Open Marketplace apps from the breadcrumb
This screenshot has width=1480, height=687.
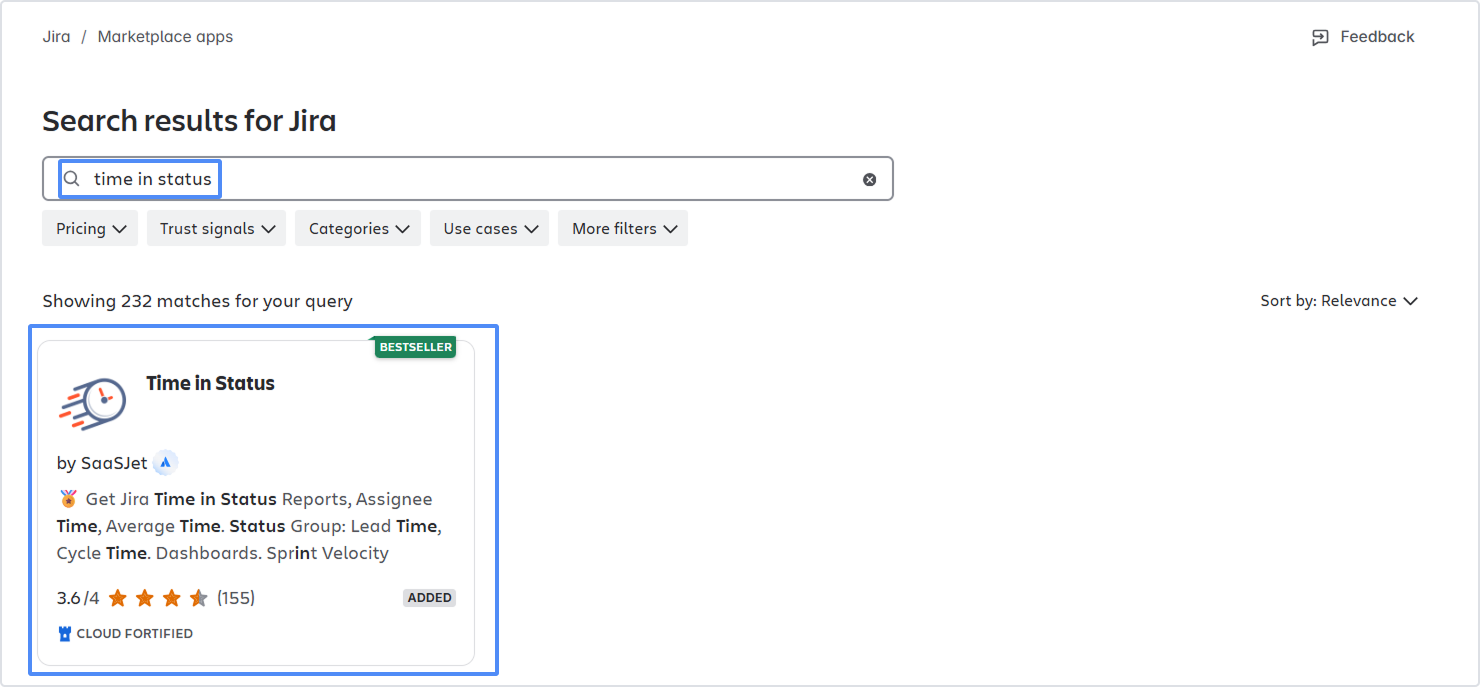pos(164,36)
